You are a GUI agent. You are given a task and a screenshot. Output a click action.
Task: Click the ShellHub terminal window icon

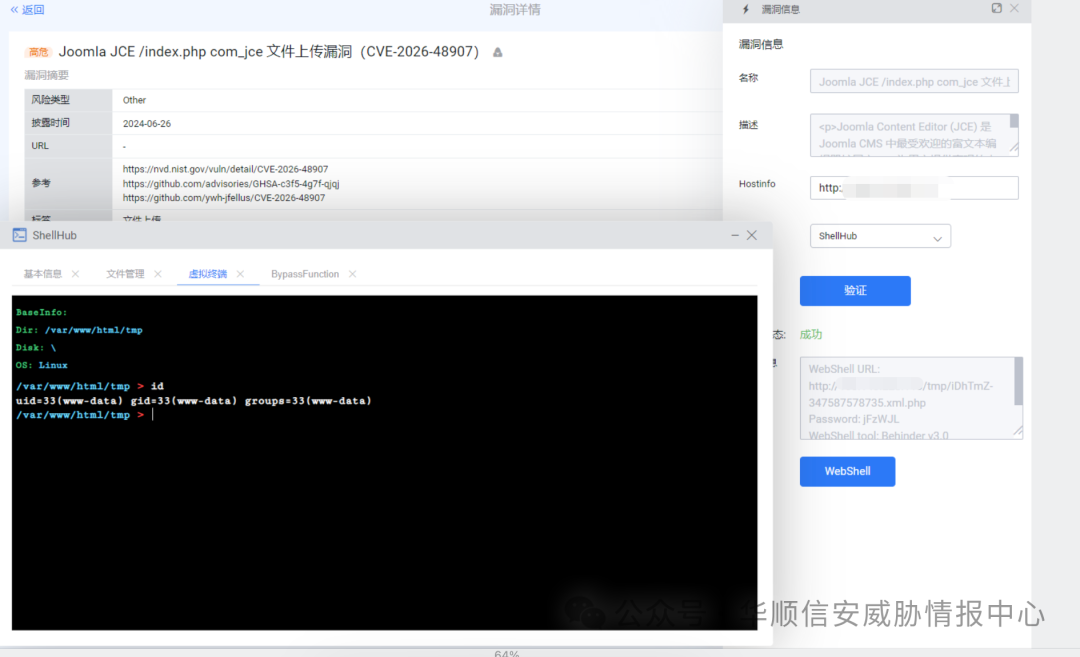pos(19,236)
